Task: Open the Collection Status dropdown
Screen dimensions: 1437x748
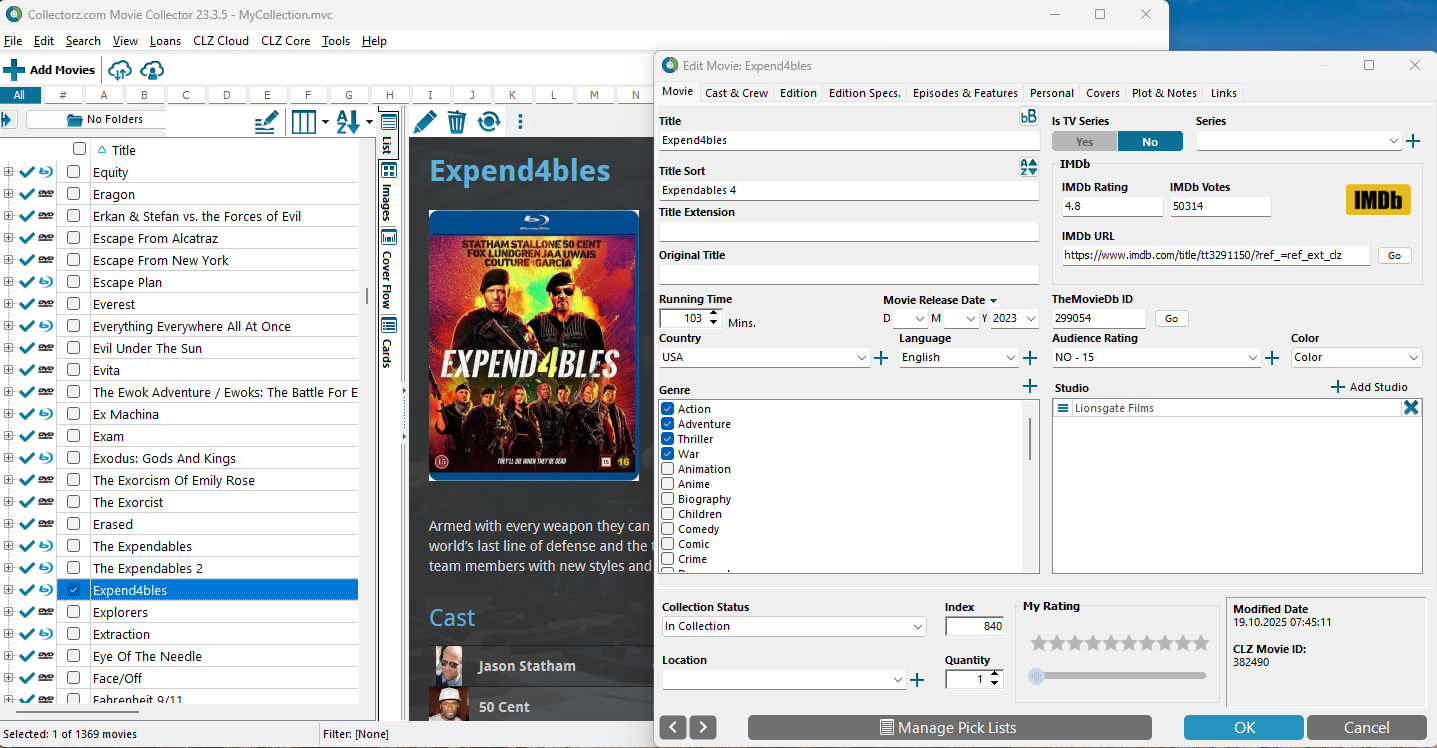Action: pos(918,627)
